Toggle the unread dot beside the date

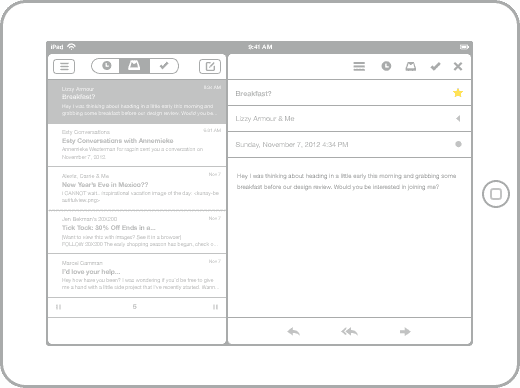pos(458,144)
